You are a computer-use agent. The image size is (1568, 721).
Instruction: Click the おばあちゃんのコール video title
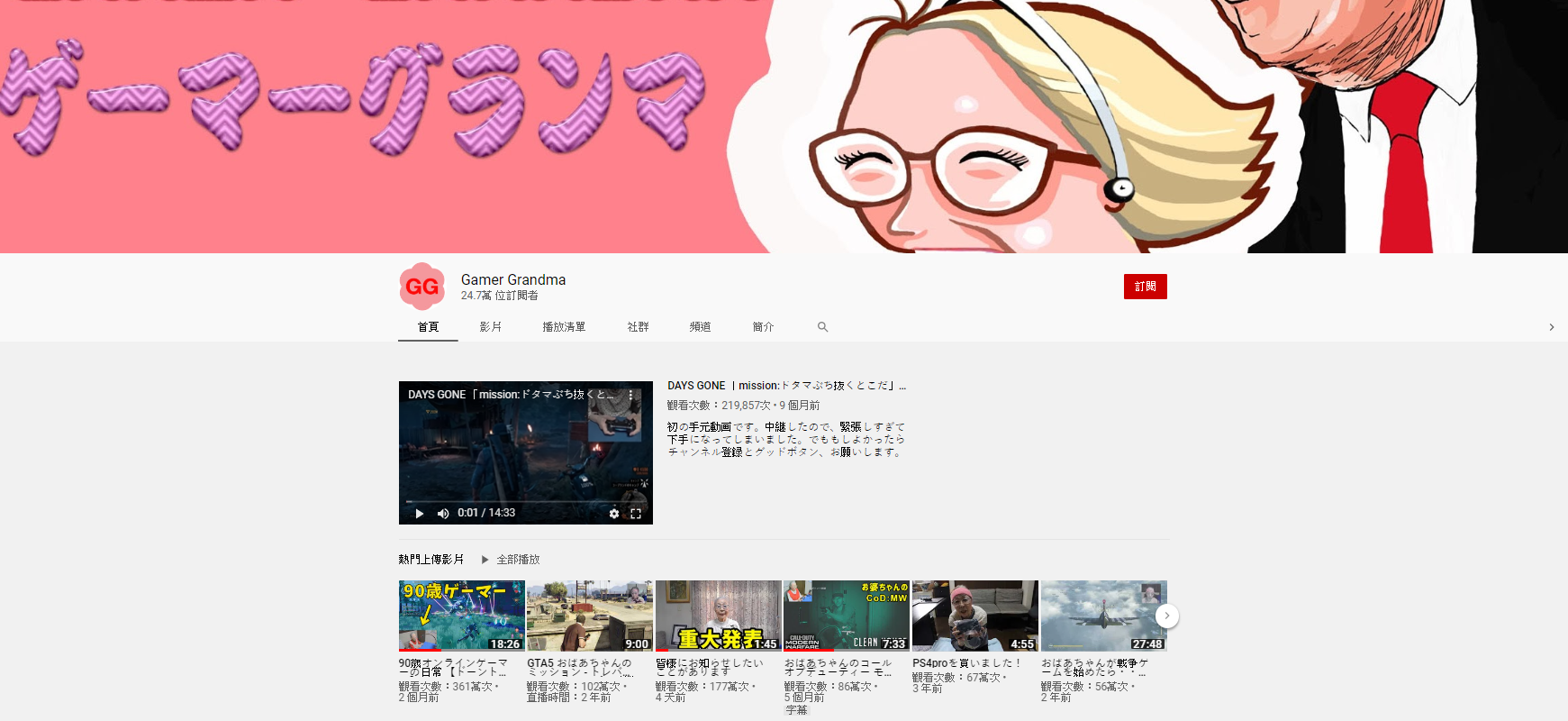point(838,668)
